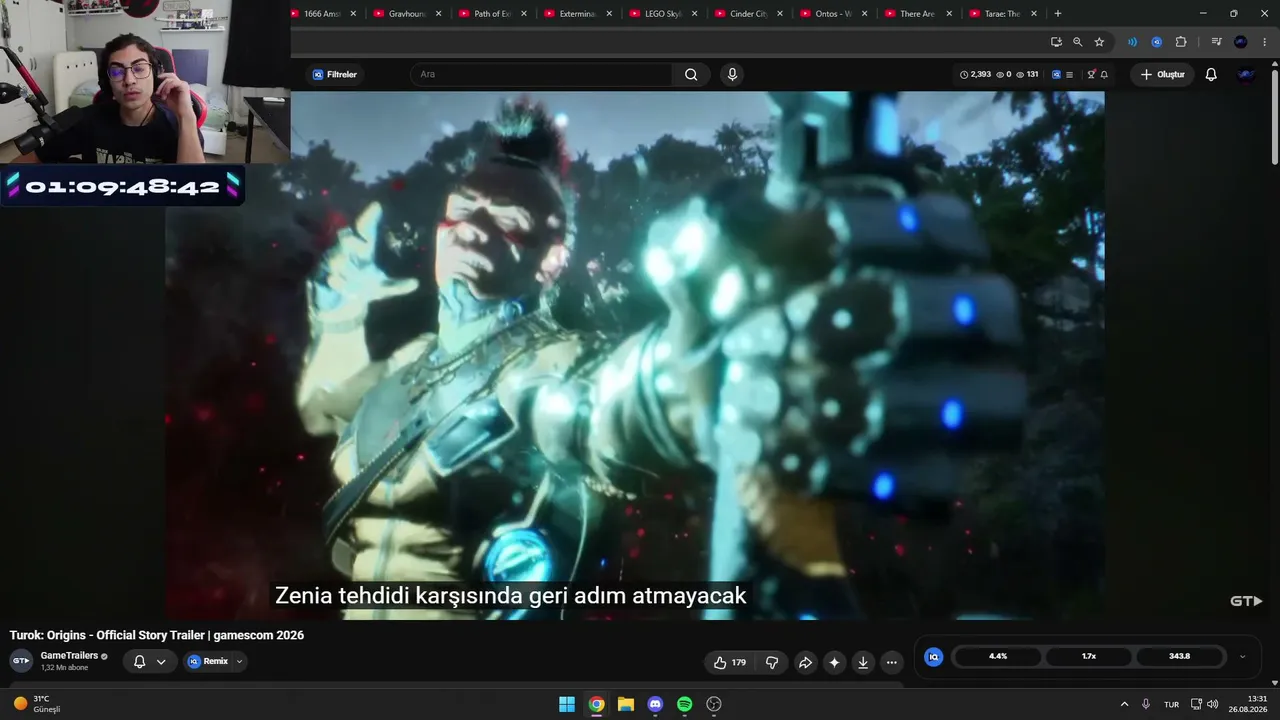
Task: Click the video player to pause the trailer
Action: click(635, 355)
